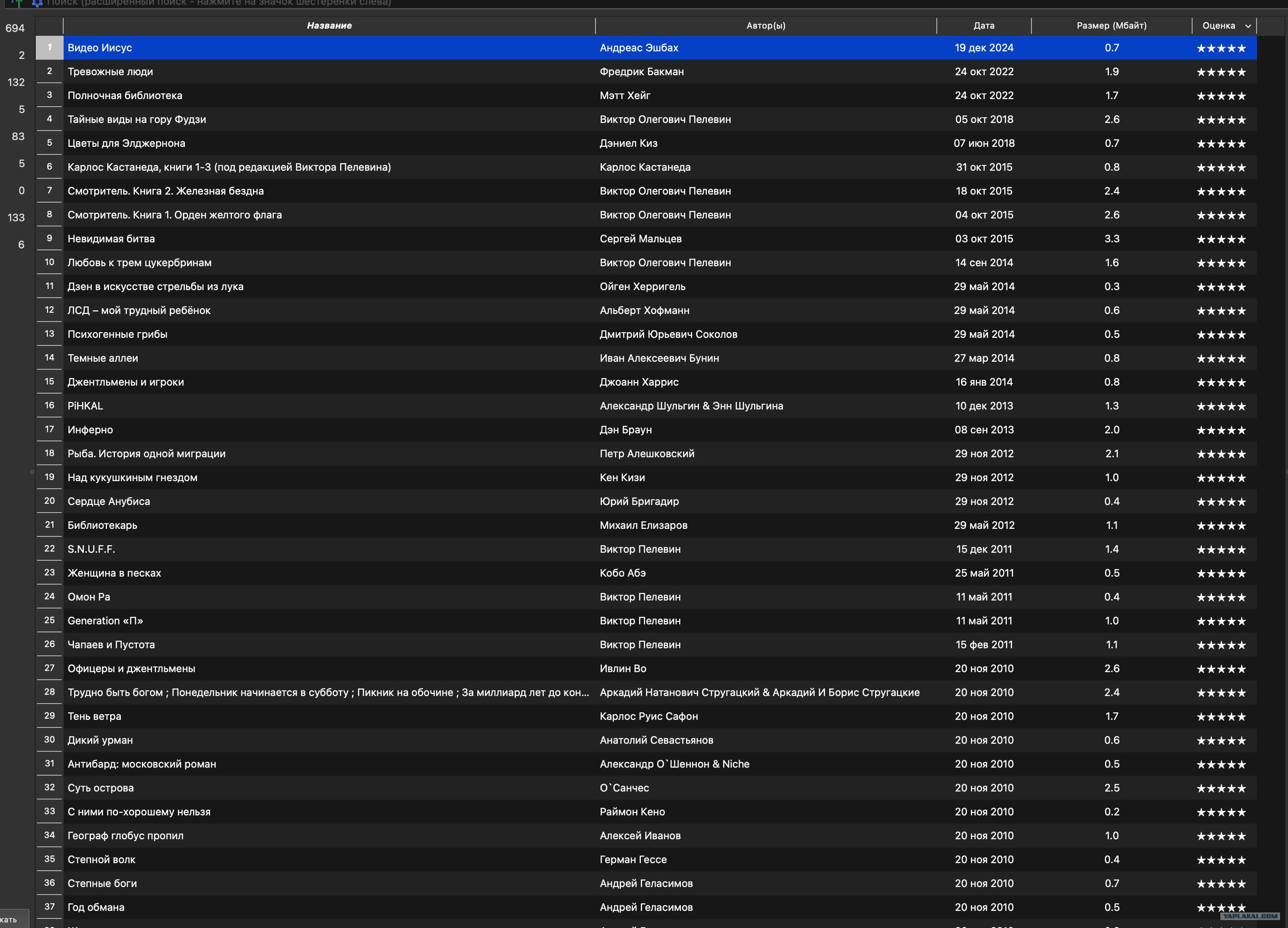Select the book Полночная библиотека

[x=125, y=96]
